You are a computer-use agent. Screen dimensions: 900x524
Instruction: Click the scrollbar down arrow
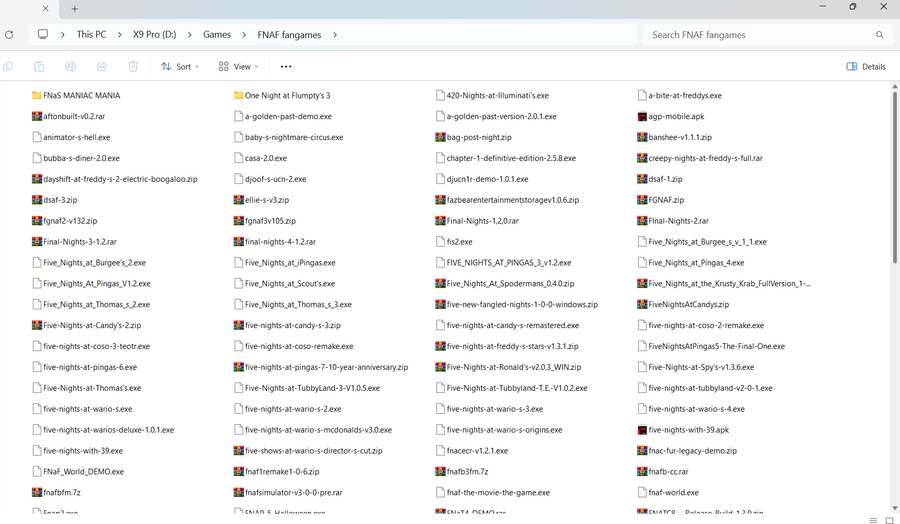894,508
